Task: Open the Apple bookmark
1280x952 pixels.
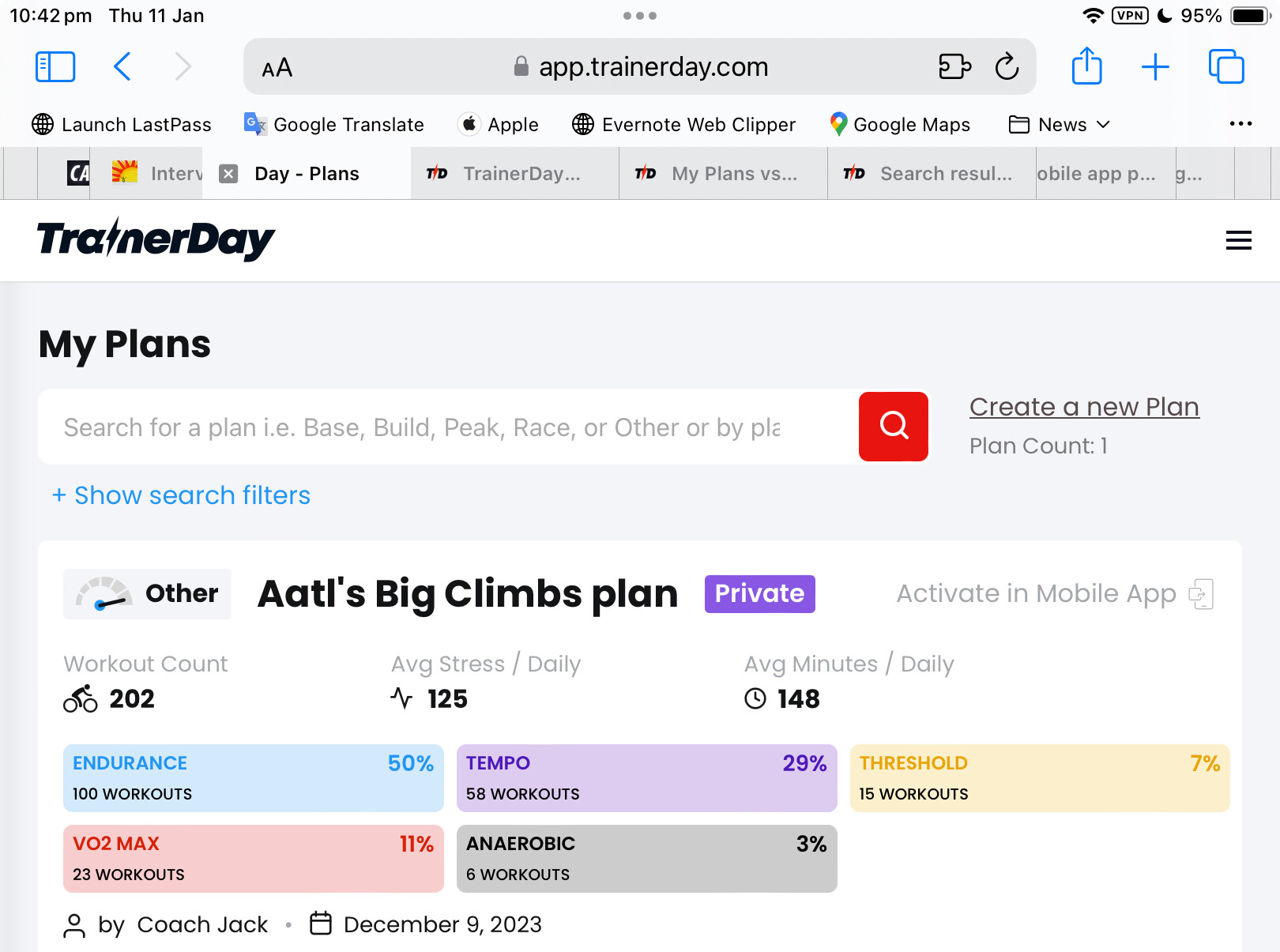Action: point(499,125)
